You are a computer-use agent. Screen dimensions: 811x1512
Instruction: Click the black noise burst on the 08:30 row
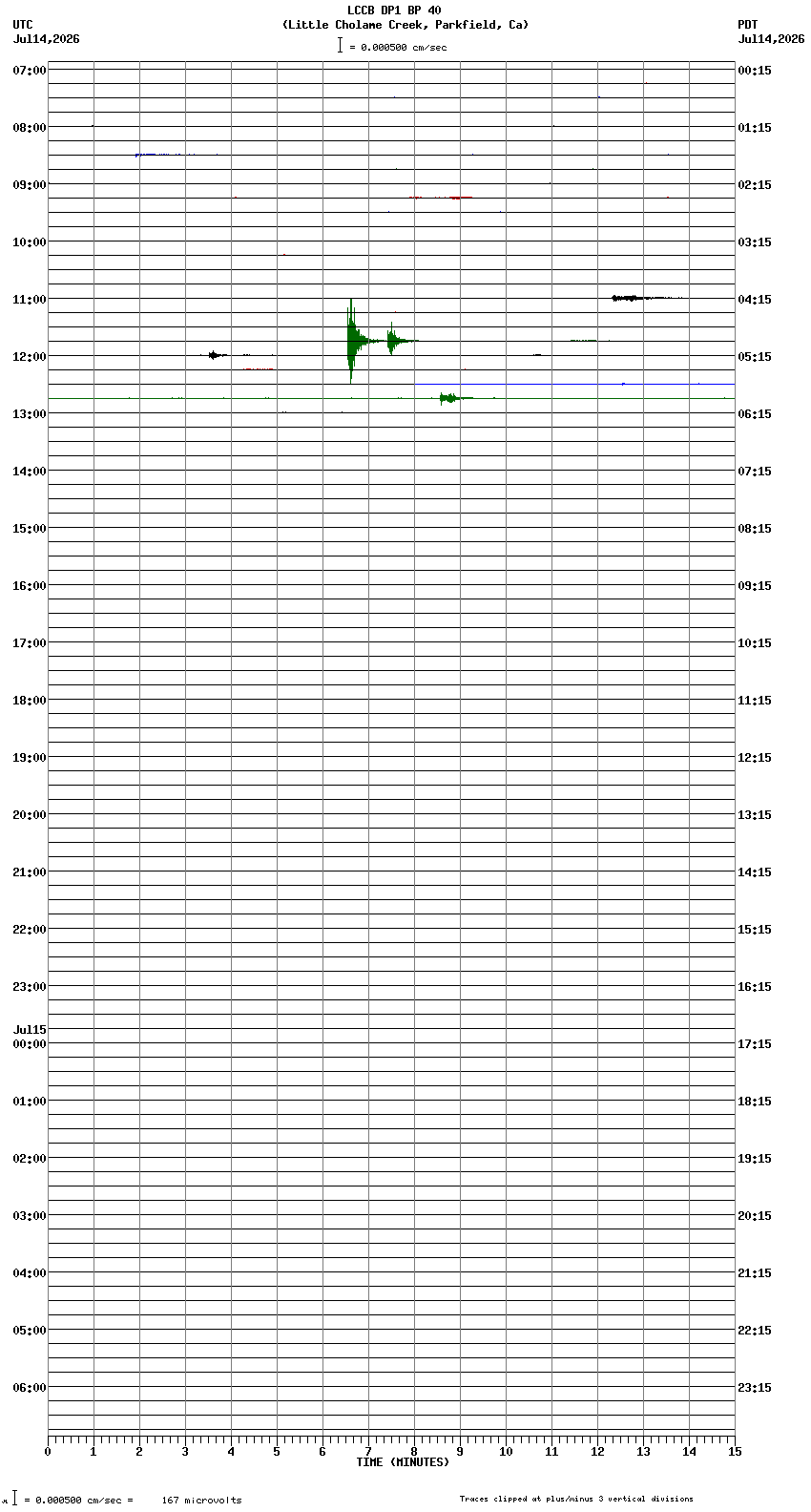tap(162, 155)
